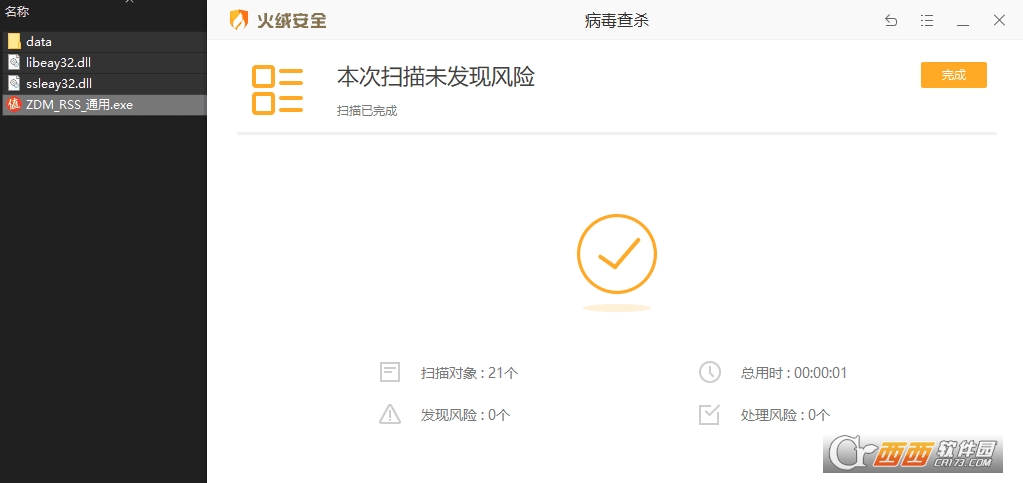The height and width of the screenshot is (483, 1023).
Task: Click the 火绒安全 shield logo
Action: (239, 20)
